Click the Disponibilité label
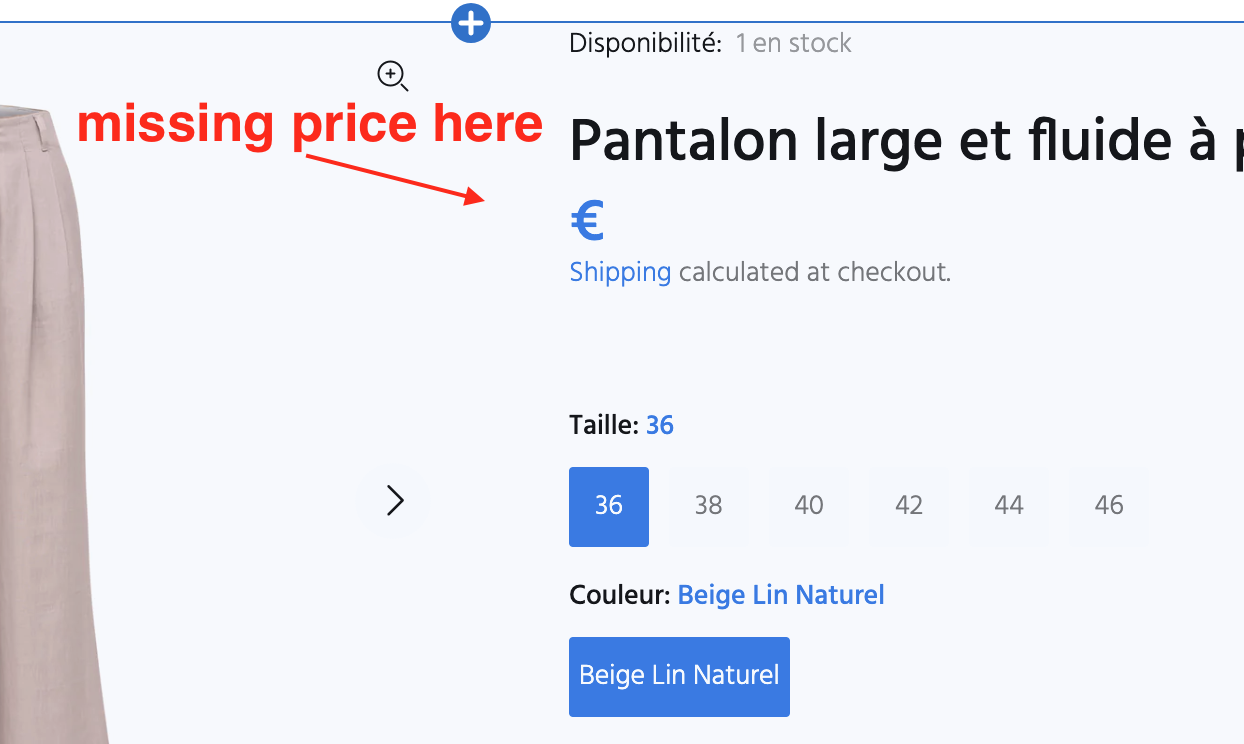 click(645, 43)
